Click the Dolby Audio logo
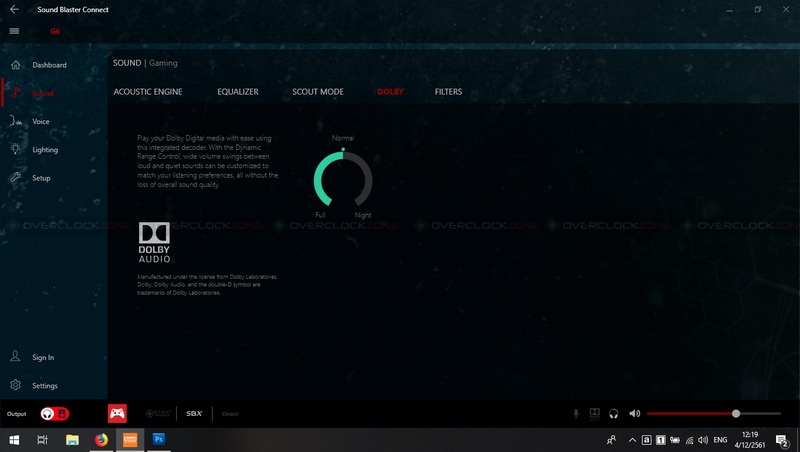This screenshot has width=800, height=452. (x=154, y=242)
